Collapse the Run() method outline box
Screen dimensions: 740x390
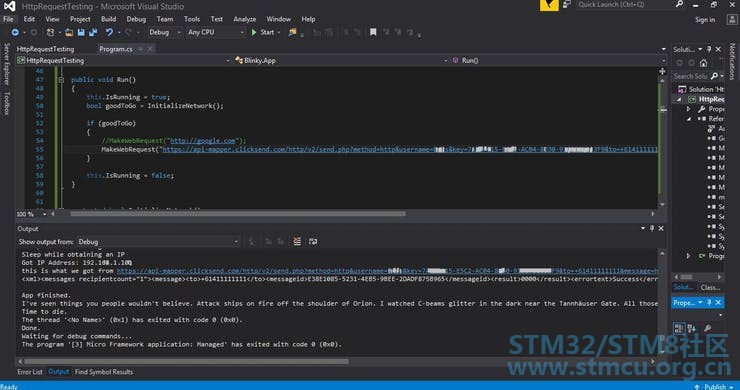(61, 80)
